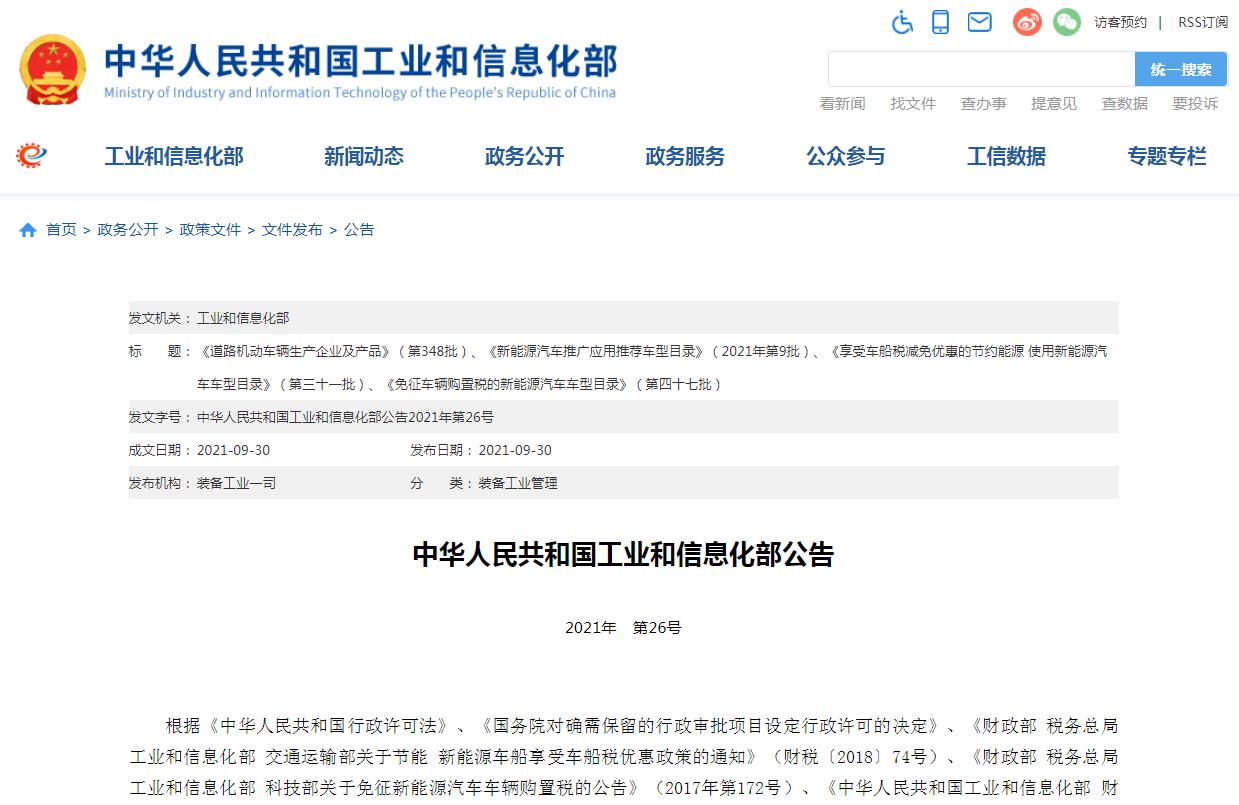The width and height of the screenshot is (1239, 805).
Task: Select 看新闻 search shortcut
Action: coord(842,103)
